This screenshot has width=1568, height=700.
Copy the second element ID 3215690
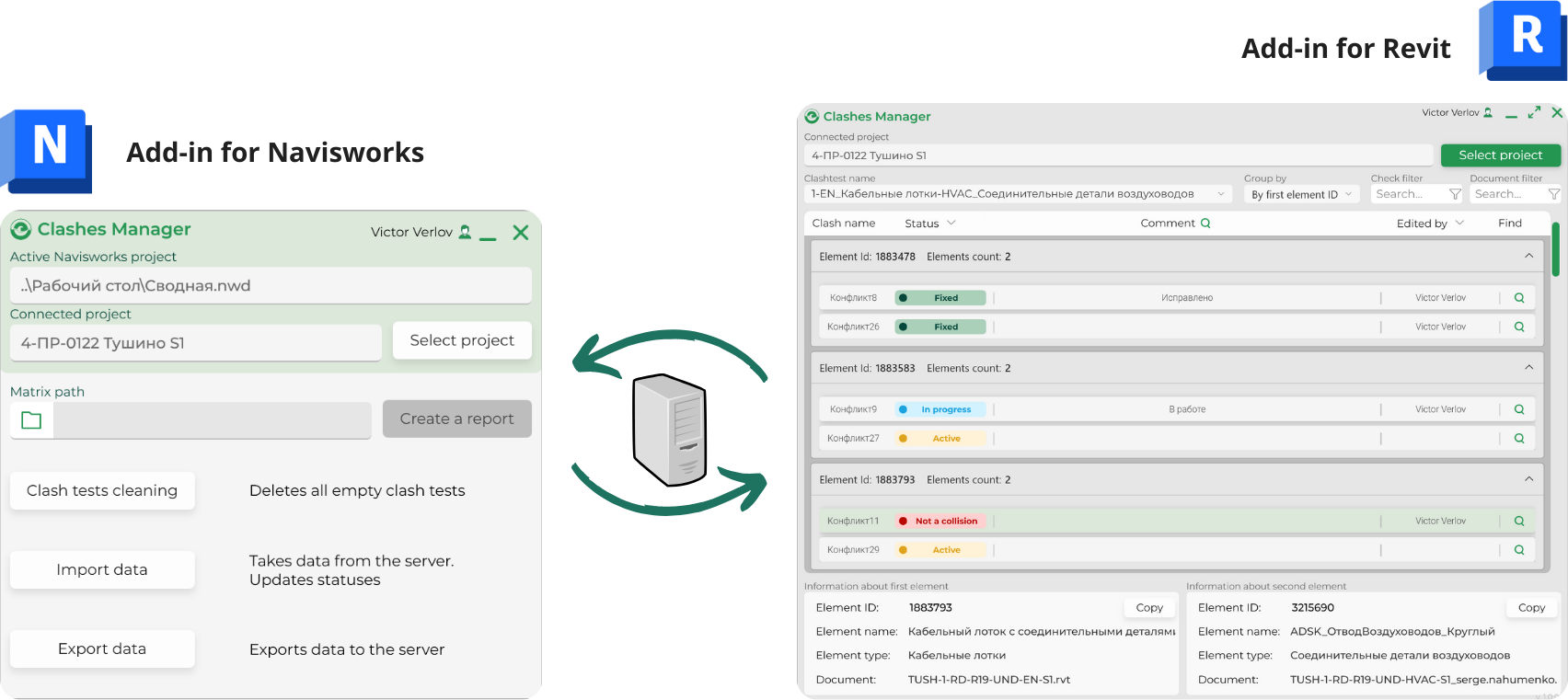tap(1531, 607)
